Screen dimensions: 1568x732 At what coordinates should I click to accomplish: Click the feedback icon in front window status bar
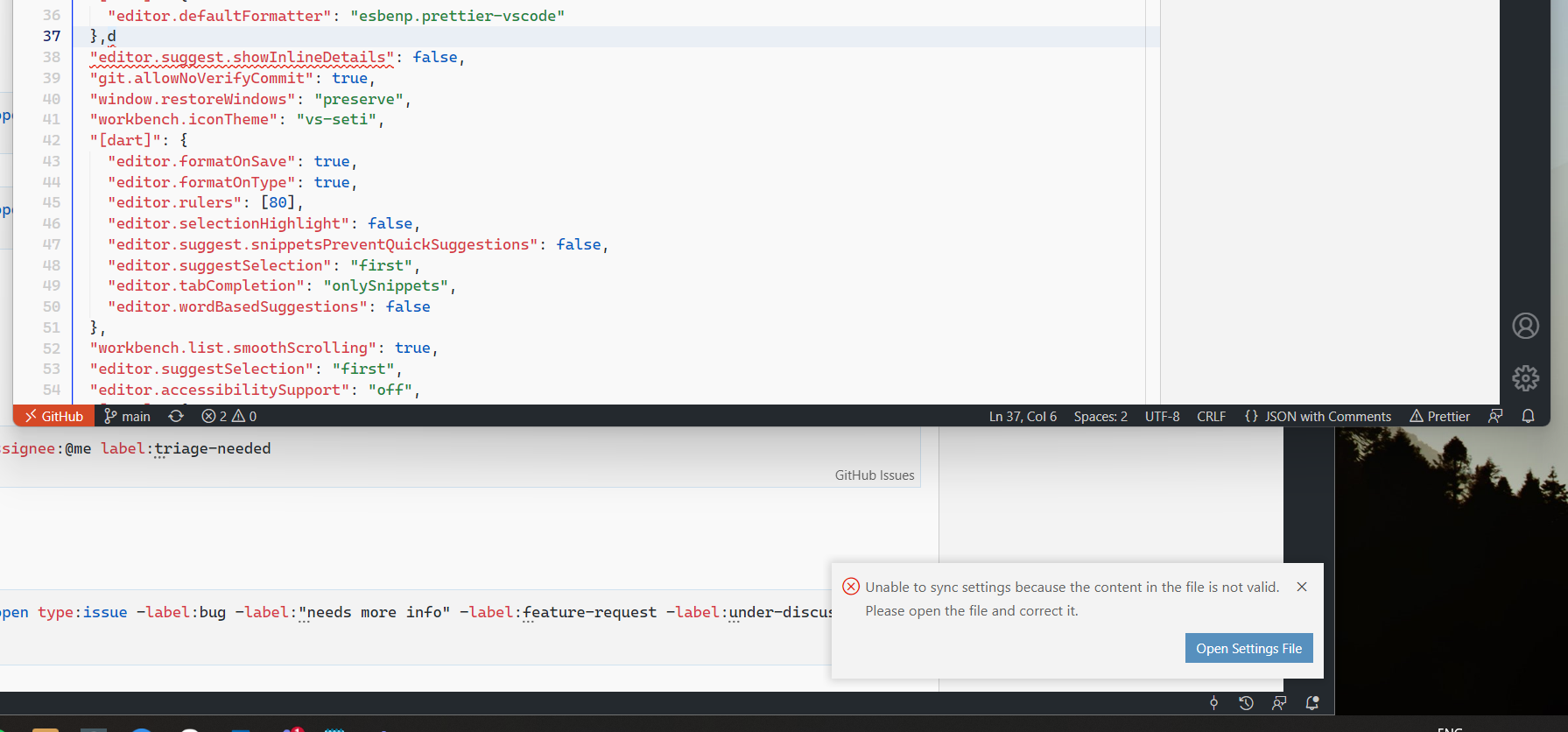1495,416
